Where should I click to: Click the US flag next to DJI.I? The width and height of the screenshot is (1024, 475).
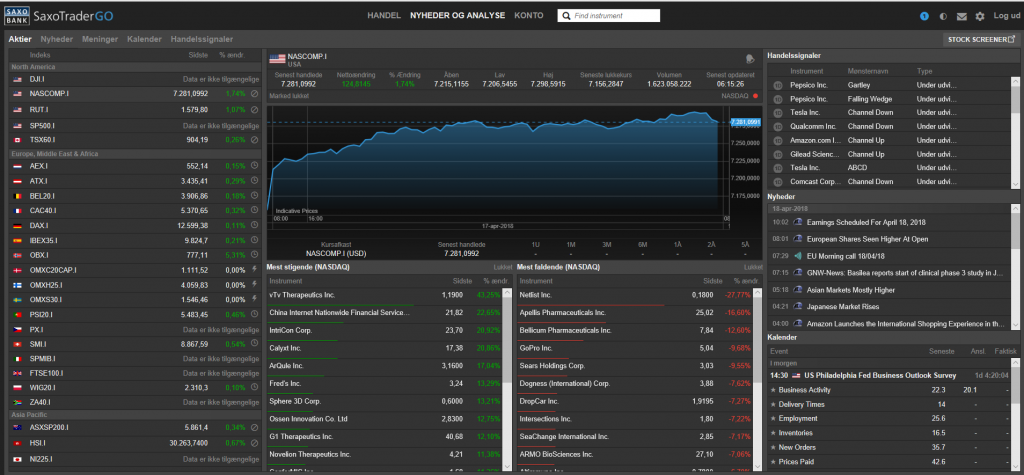[x=18, y=79]
